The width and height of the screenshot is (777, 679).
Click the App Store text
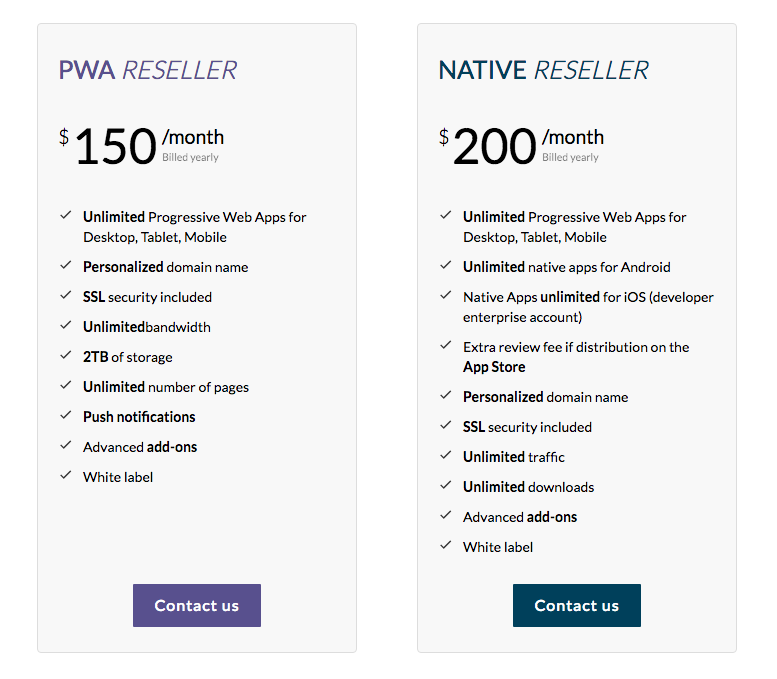point(494,367)
